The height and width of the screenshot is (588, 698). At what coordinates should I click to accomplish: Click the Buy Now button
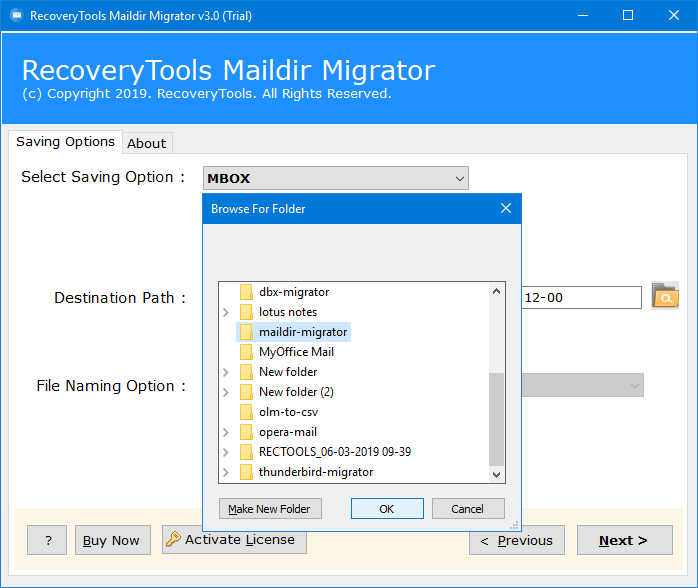pyautogui.click(x=113, y=540)
